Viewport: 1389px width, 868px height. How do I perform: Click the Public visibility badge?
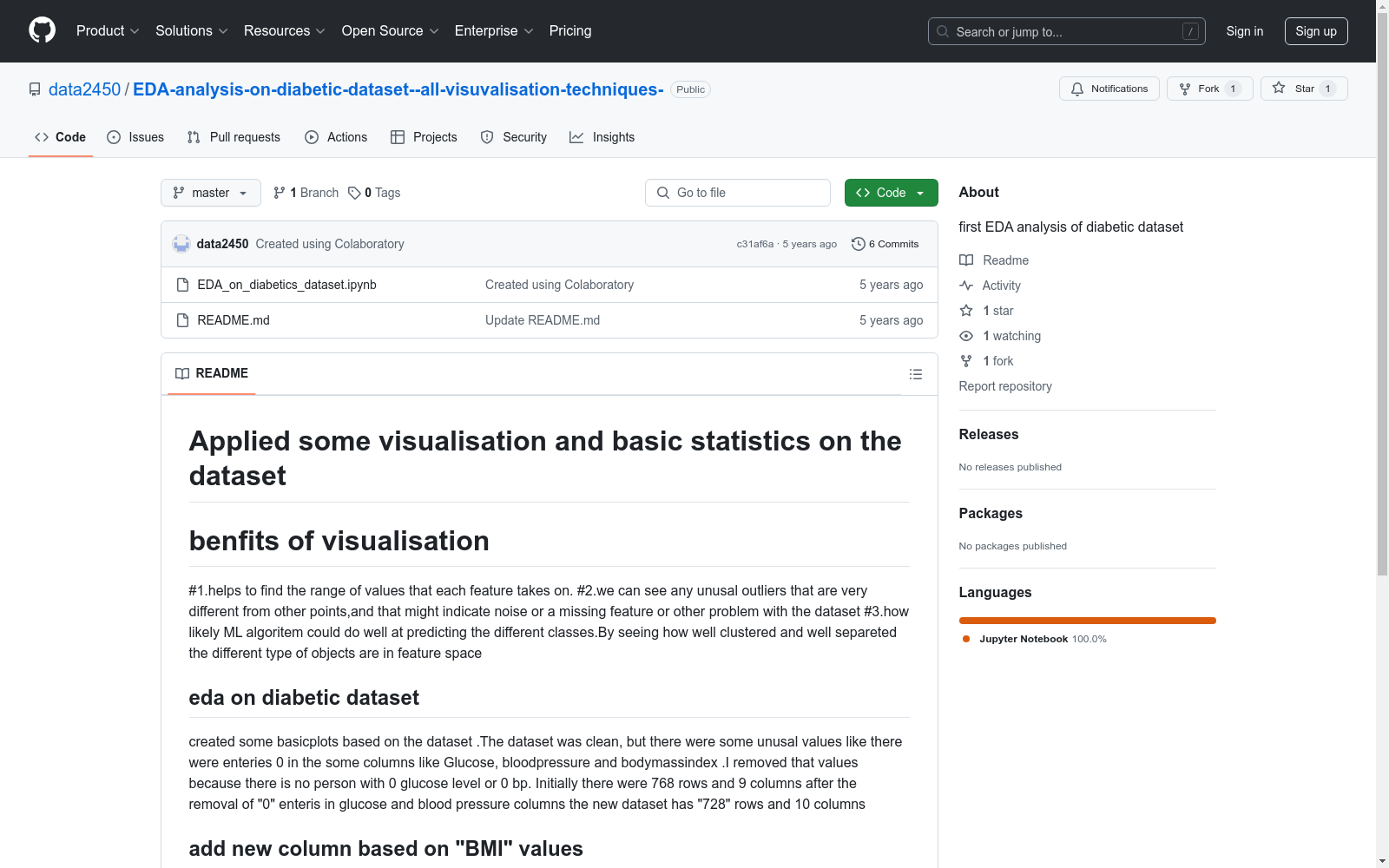point(690,89)
